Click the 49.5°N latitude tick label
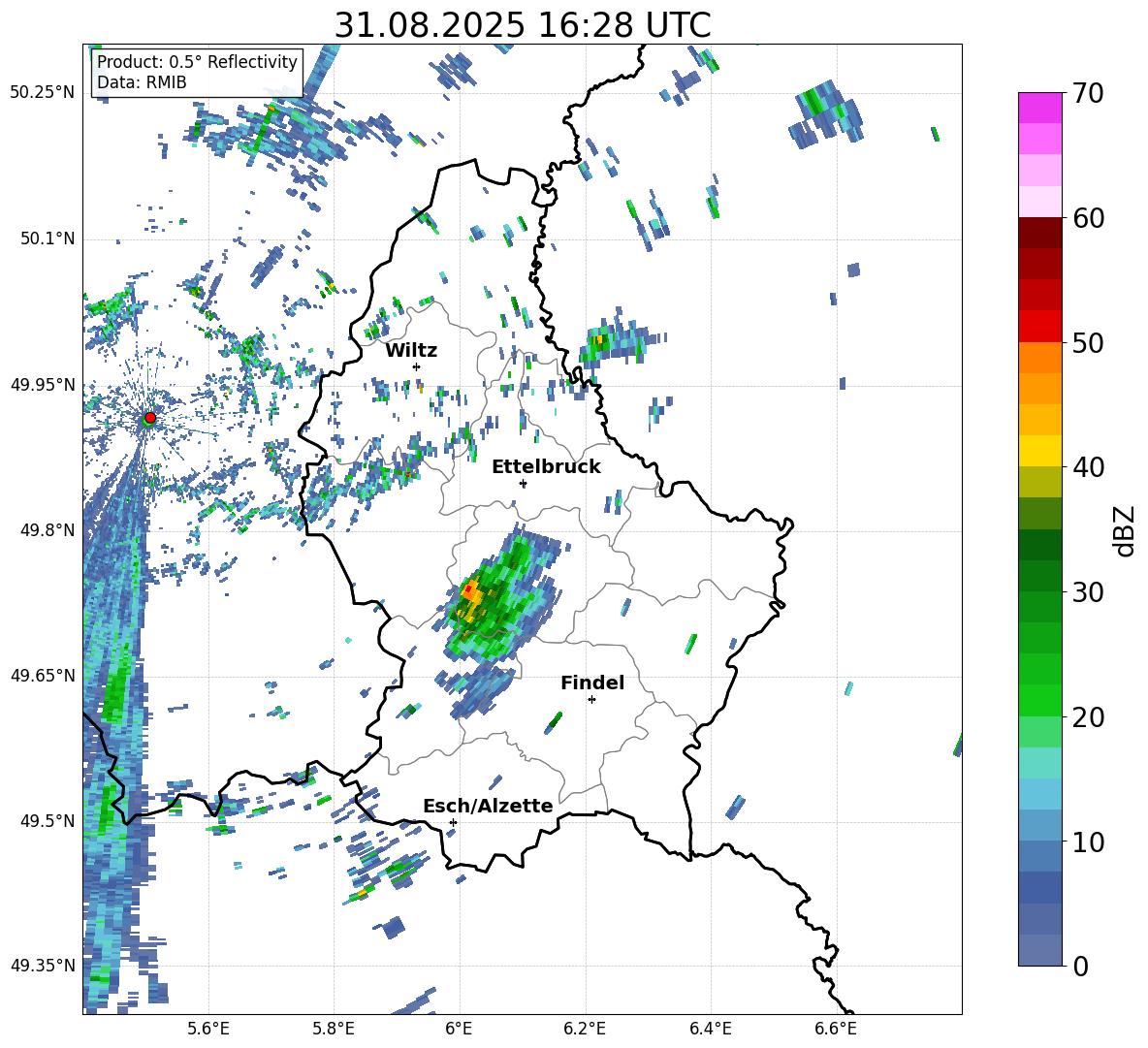 [47, 821]
